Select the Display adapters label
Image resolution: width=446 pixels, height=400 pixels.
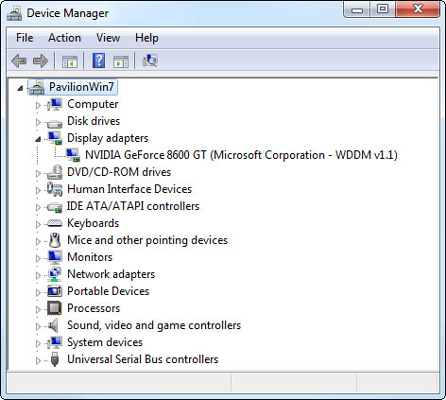click(x=108, y=138)
